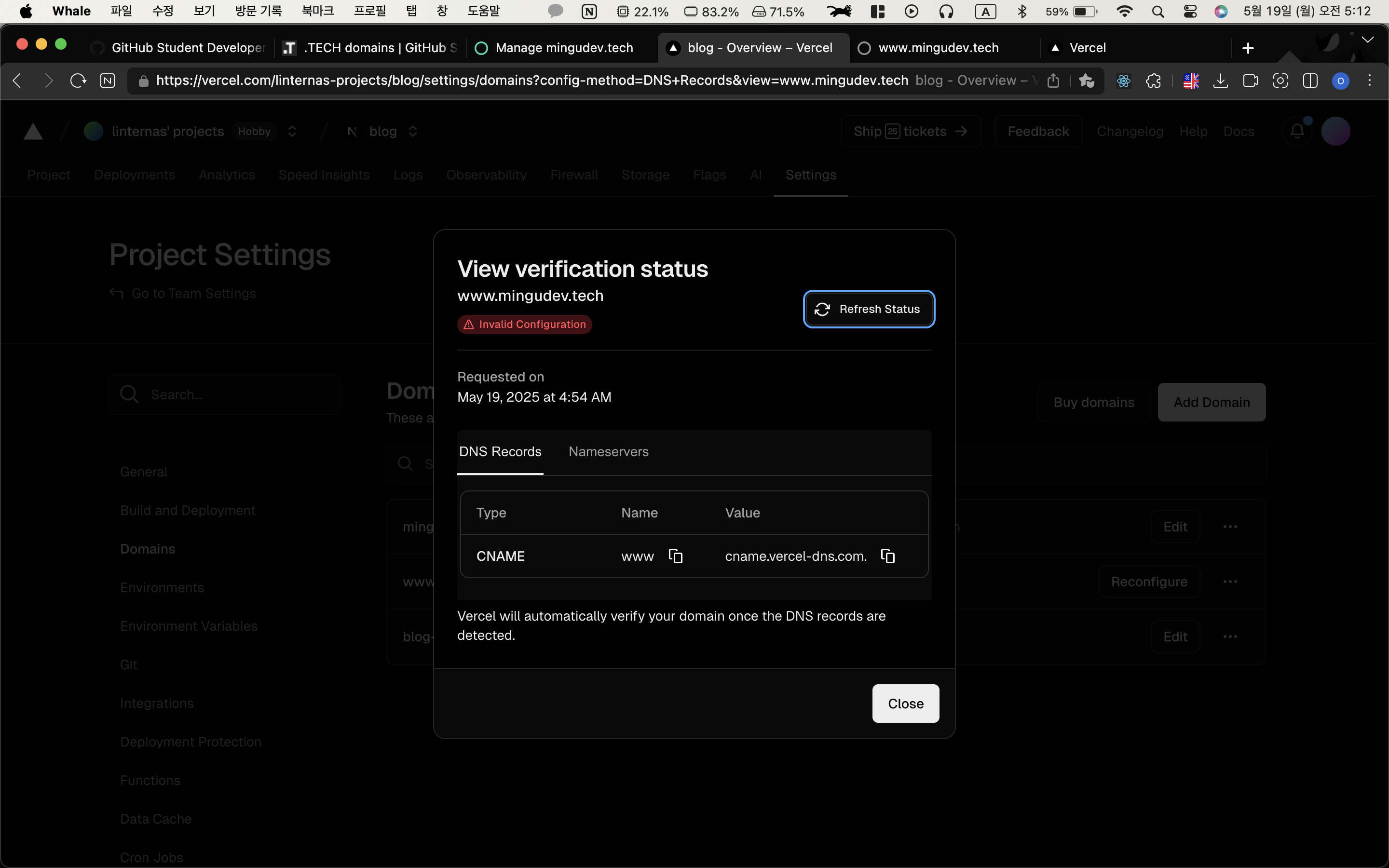The image size is (1389, 868).
Task: Open the extensions puzzle icon
Action: 1153,81
